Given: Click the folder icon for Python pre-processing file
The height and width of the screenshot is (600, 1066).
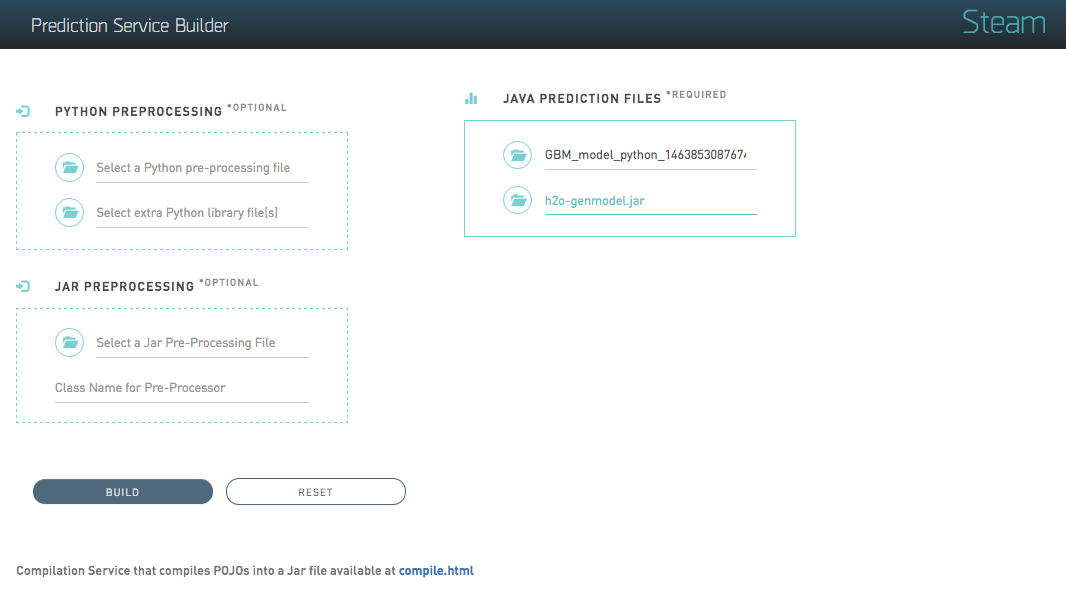Looking at the screenshot, I should tap(70, 168).
